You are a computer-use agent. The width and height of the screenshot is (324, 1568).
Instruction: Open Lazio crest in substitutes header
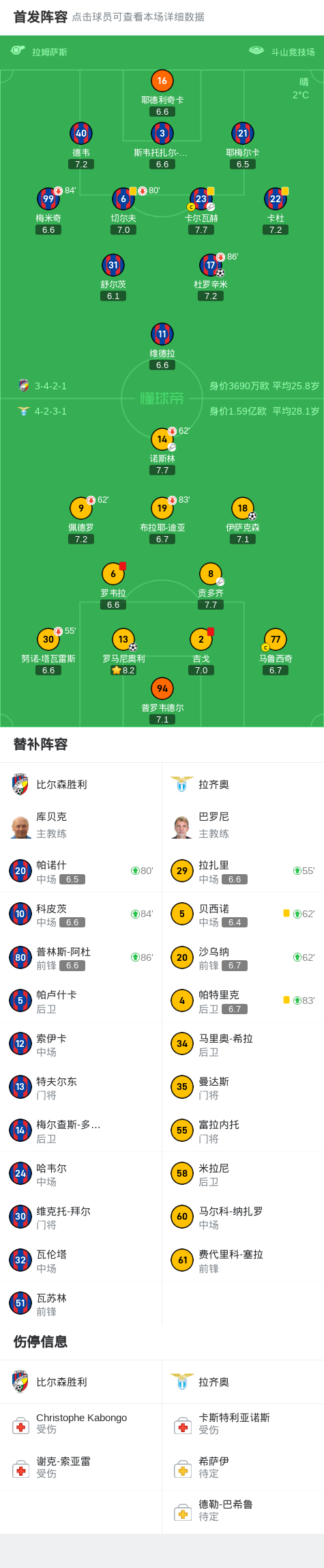pyautogui.click(x=182, y=784)
